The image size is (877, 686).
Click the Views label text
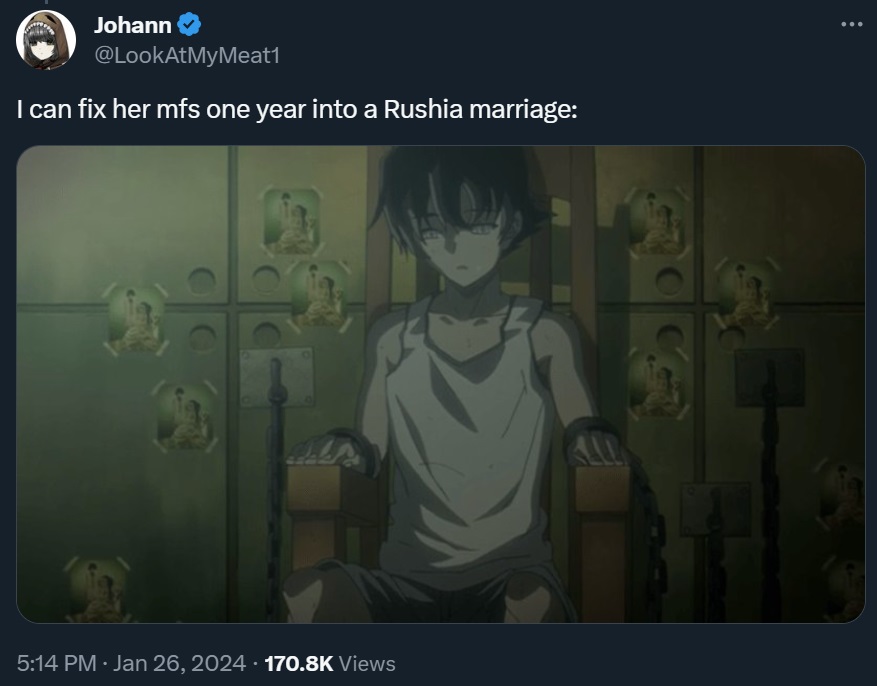(x=367, y=664)
